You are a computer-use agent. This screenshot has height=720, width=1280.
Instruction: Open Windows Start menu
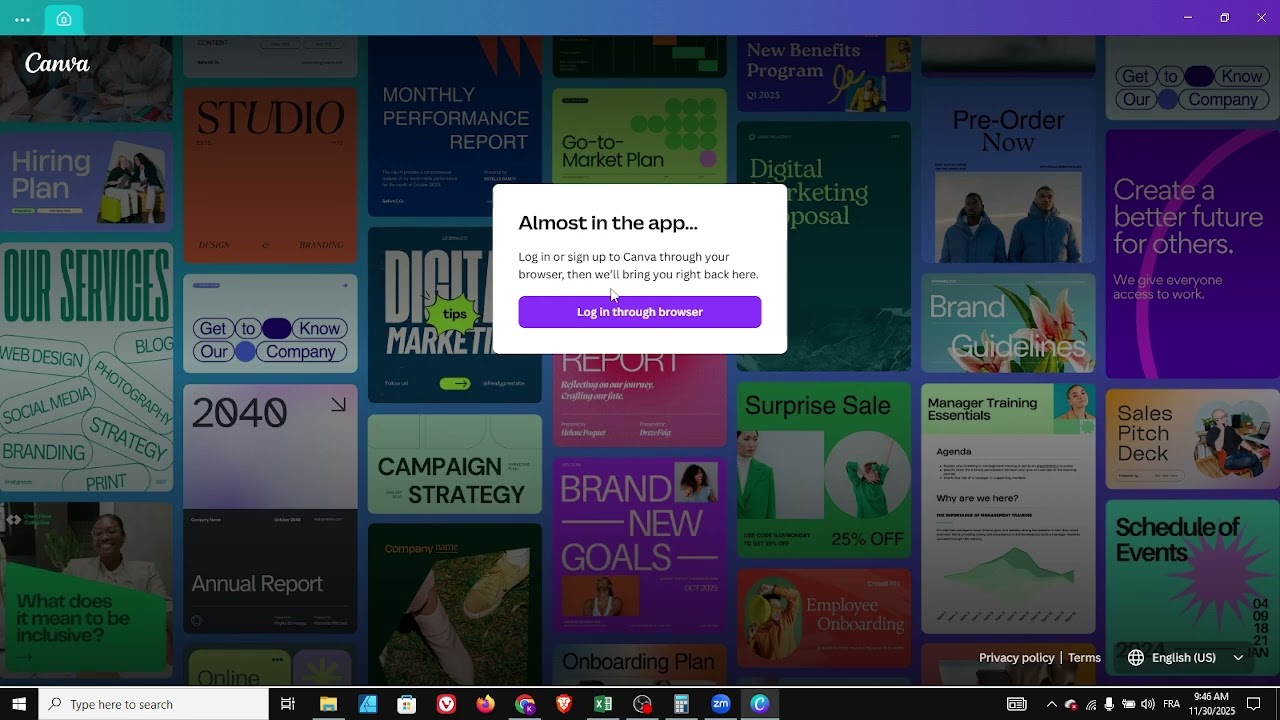(19, 704)
